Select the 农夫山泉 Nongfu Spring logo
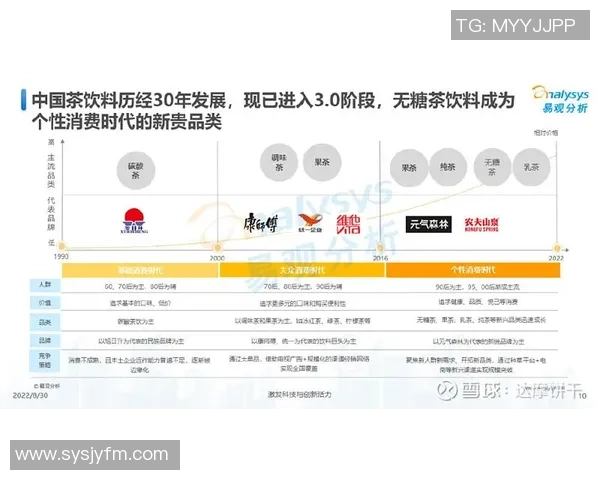Viewport: 600px width, 480px height. (x=481, y=224)
